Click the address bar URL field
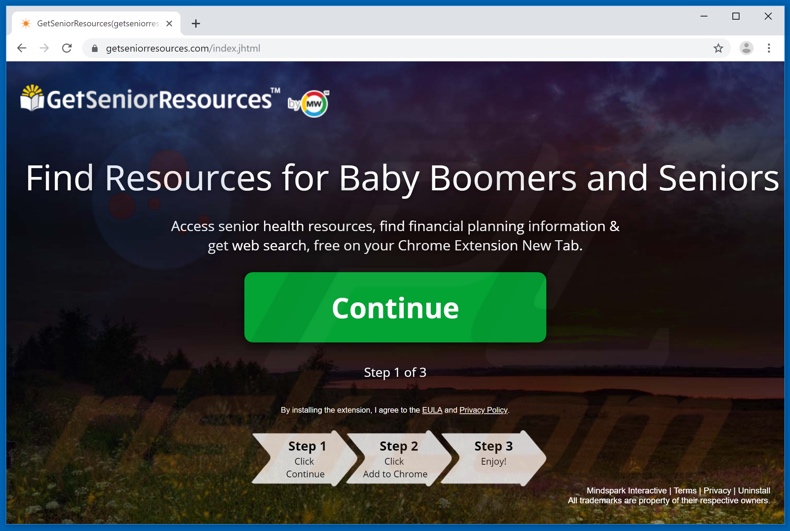This screenshot has height=531, width=790. (398, 48)
